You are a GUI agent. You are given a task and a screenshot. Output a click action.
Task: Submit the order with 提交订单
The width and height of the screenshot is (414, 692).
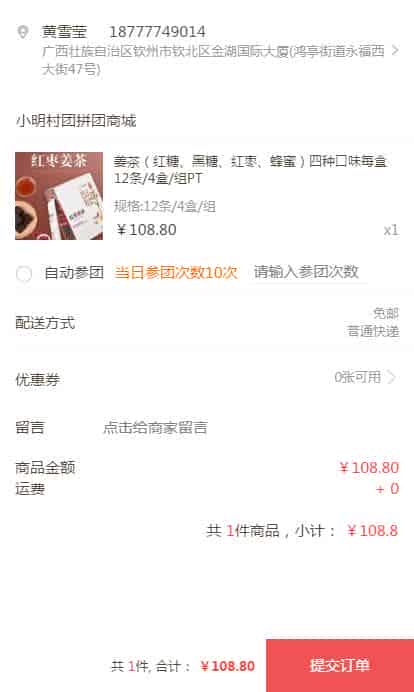pyautogui.click(x=340, y=665)
